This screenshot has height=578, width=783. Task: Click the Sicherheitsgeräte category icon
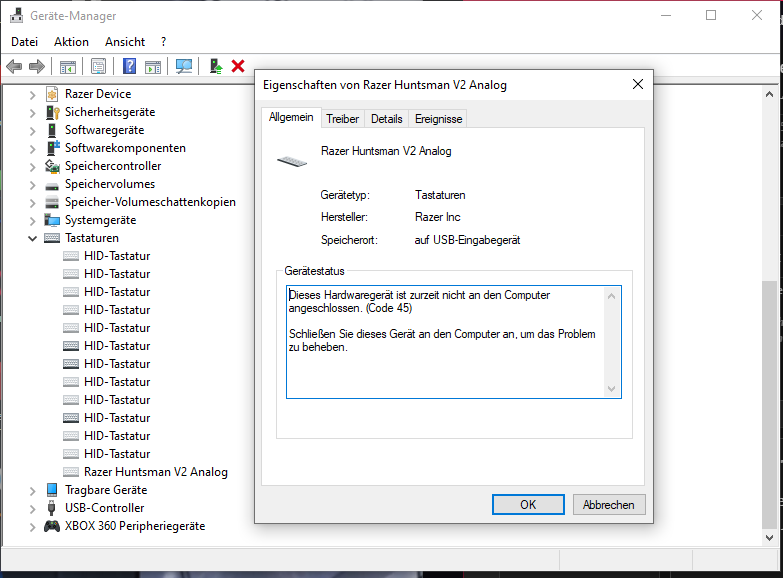click(52, 112)
